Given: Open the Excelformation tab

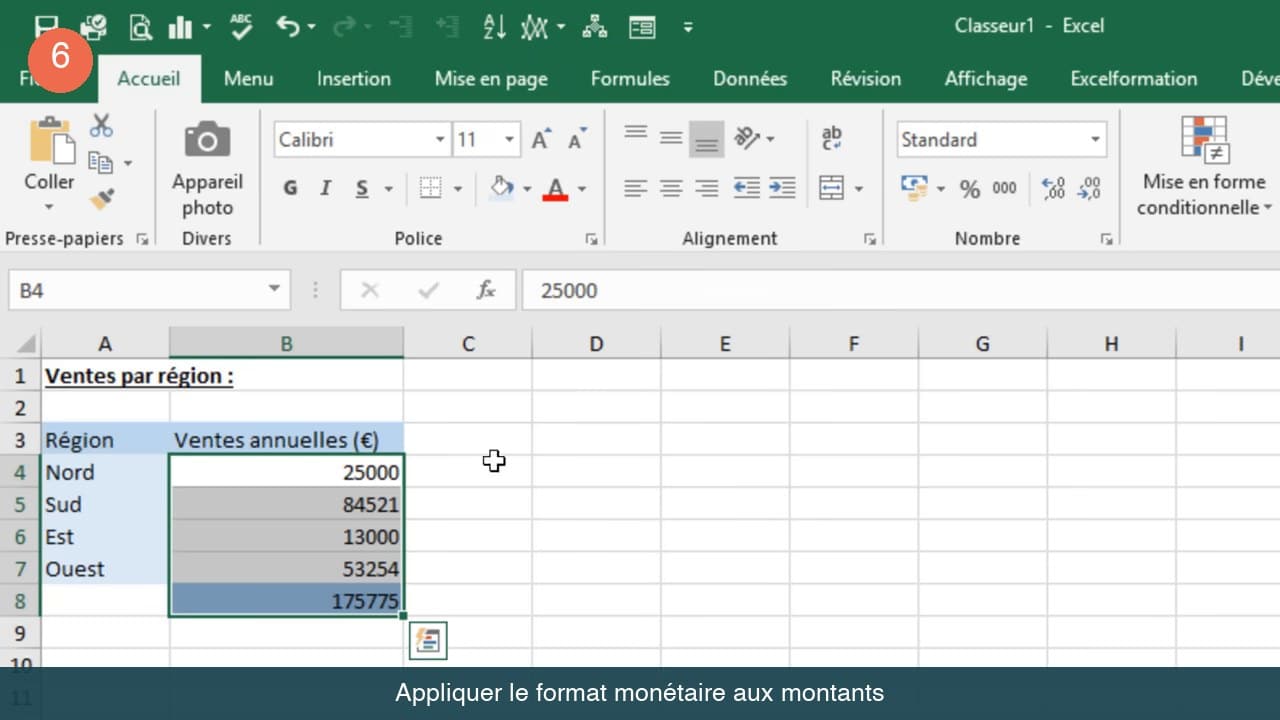Looking at the screenshot, I should pos(1134,78).
